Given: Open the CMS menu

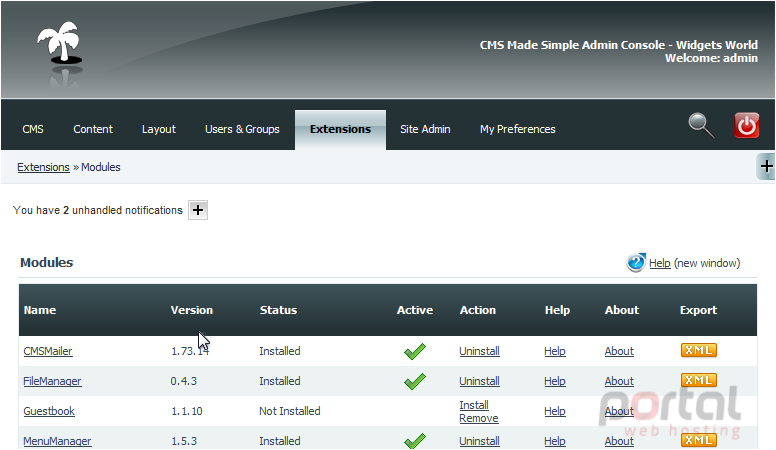Looking at the screenshot, I should click(33, 129).
